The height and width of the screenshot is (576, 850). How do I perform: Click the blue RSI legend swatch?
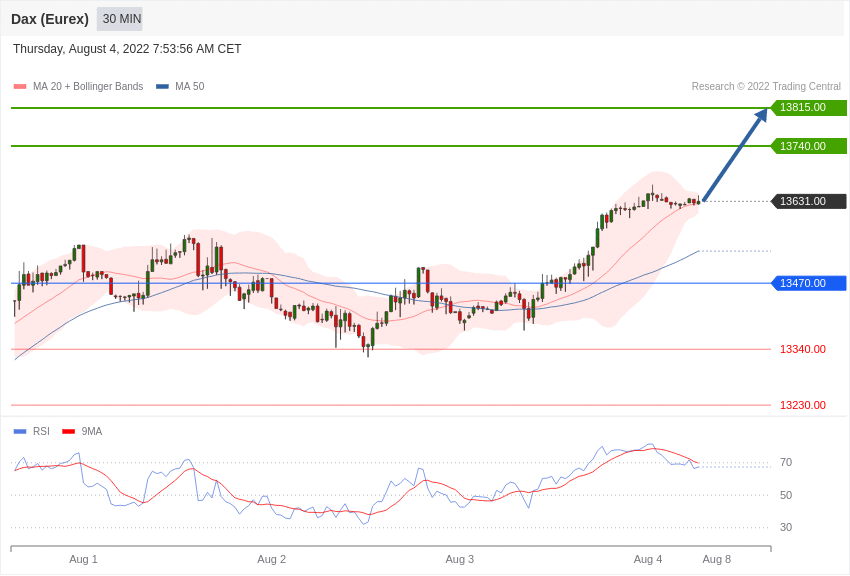pos(20,432)
